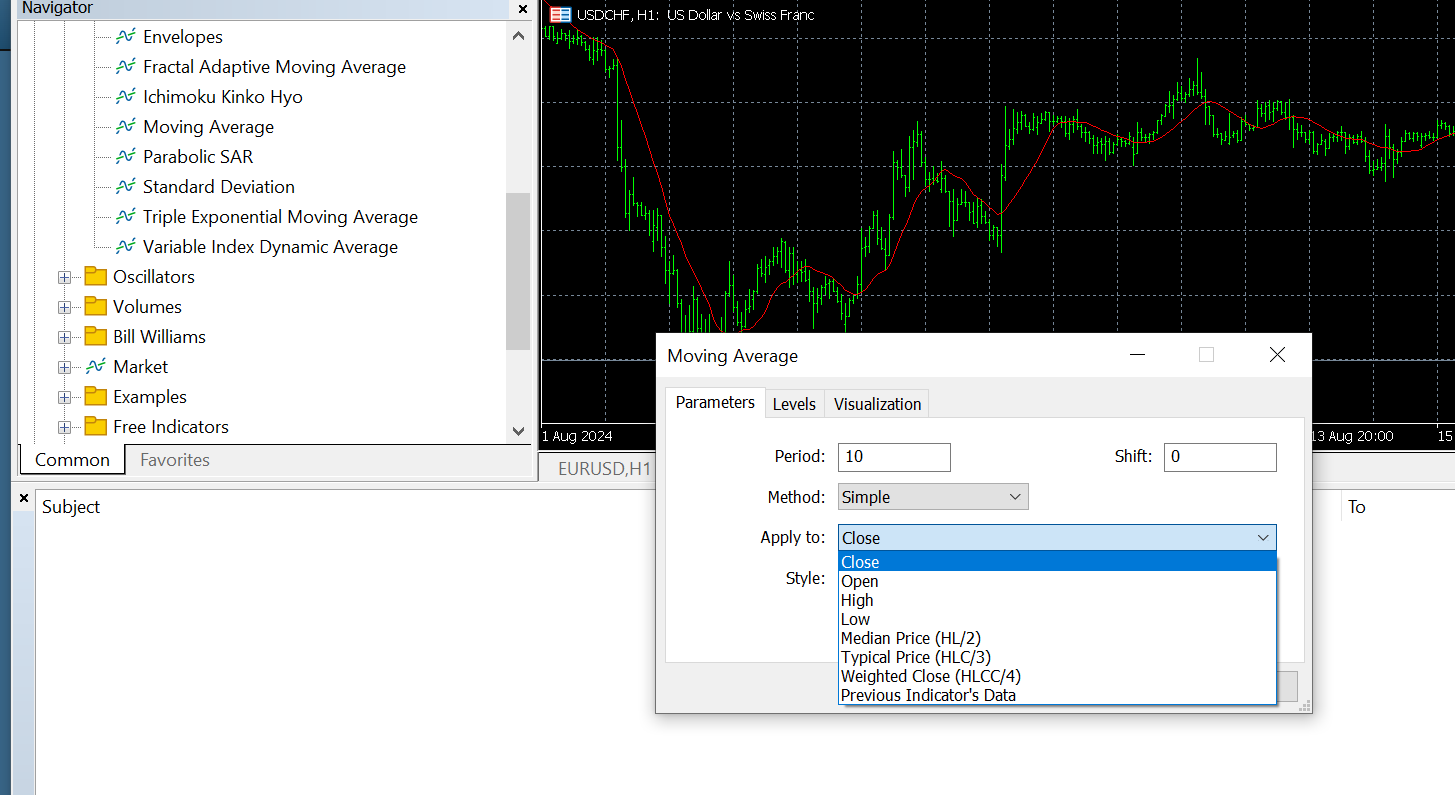This screenshot has width=1455, height=795.
Task: Expand the Market tree node
Action: click(x=65, y=368)
